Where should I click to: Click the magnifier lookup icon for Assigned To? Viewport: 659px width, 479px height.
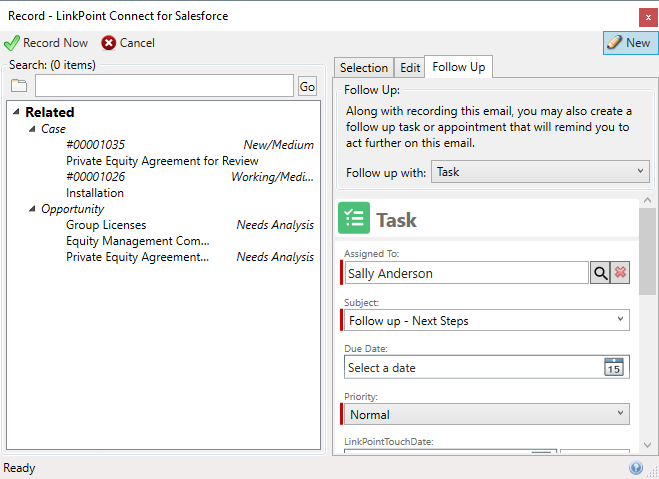pyautogui.click(x=600, y=273)
